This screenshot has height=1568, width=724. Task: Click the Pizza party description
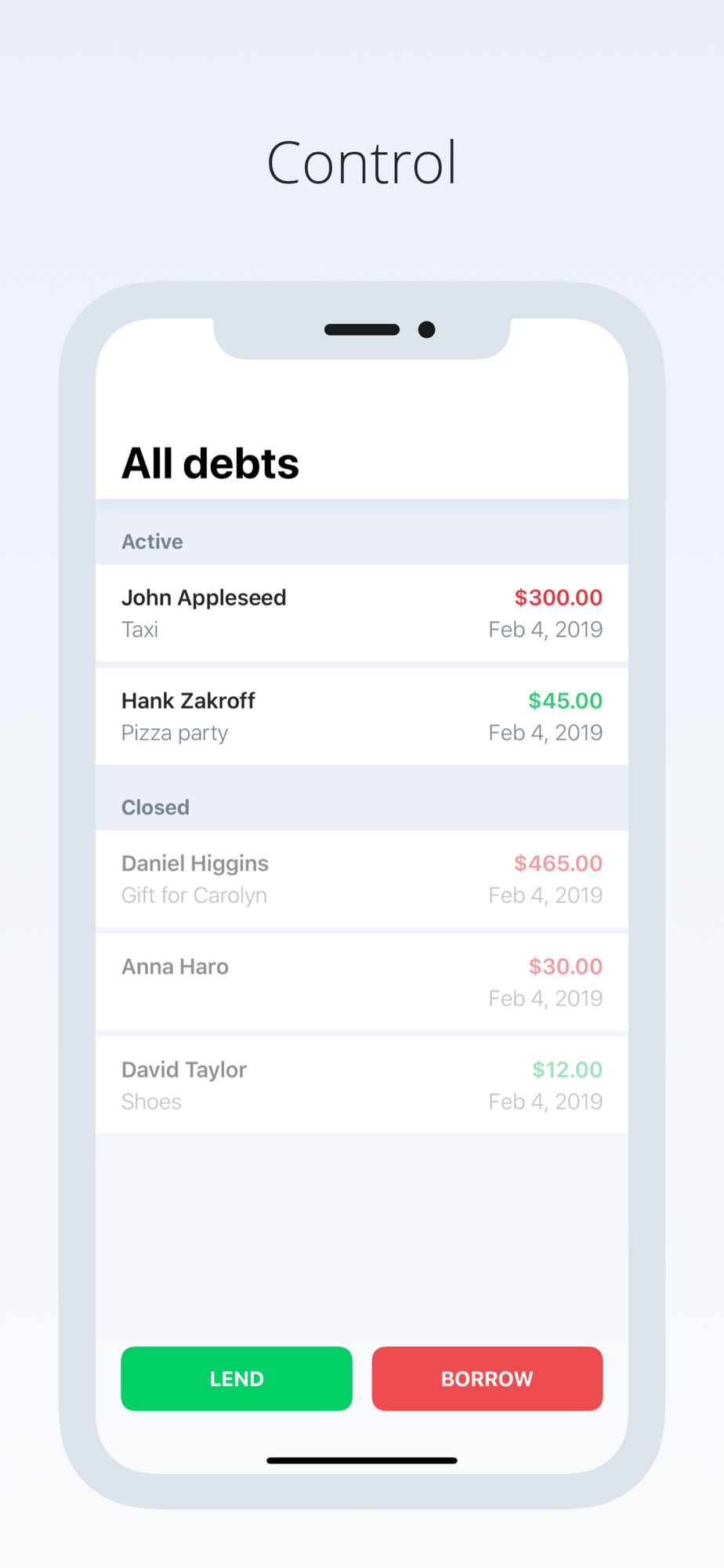[175, 733]
